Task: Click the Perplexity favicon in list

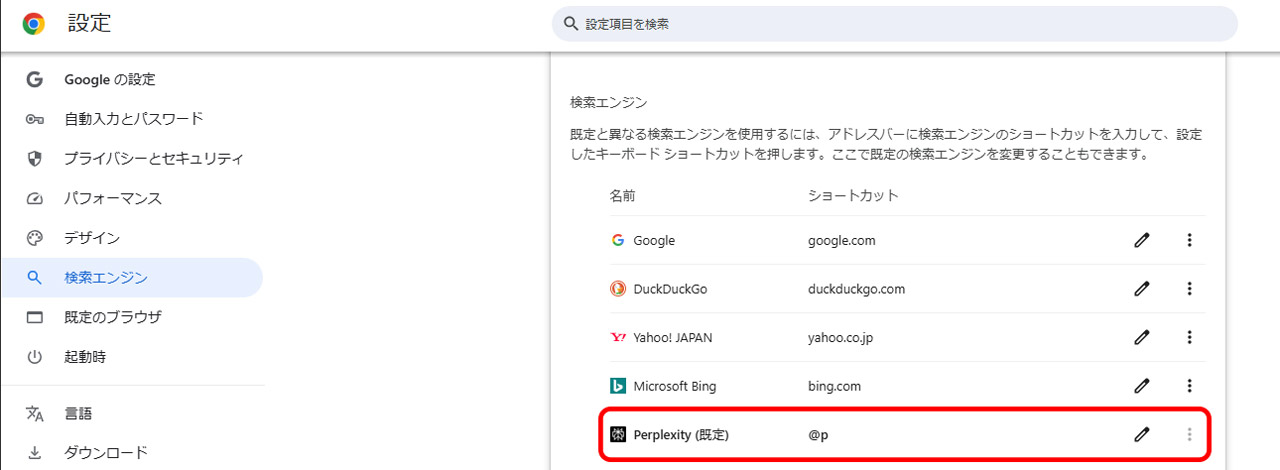Action: click(618, 435)
